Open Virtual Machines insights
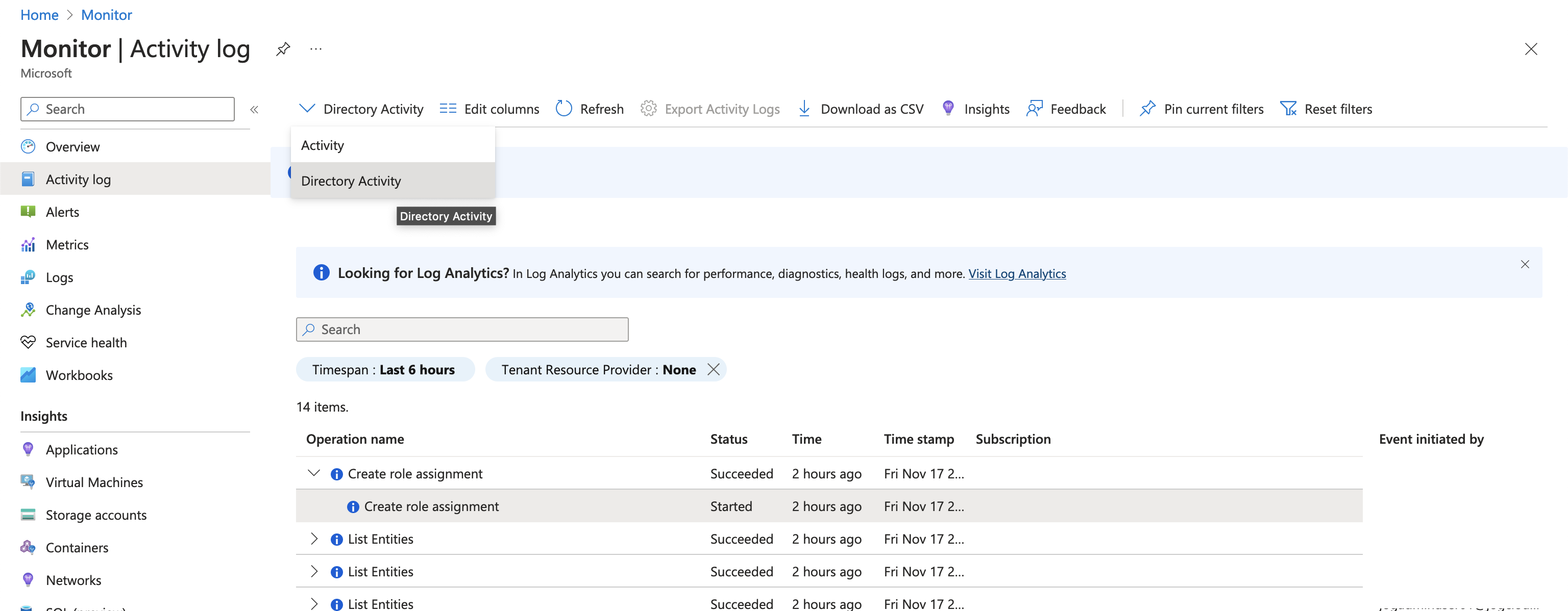This screenshot has height=611, width=1568. (94, 482)
